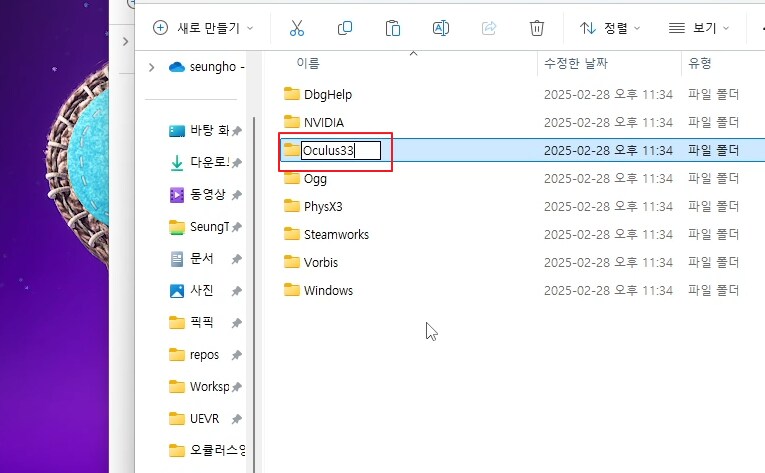Open 픽픽 folder in quick access
765x473 pixels.
(191, 322)
